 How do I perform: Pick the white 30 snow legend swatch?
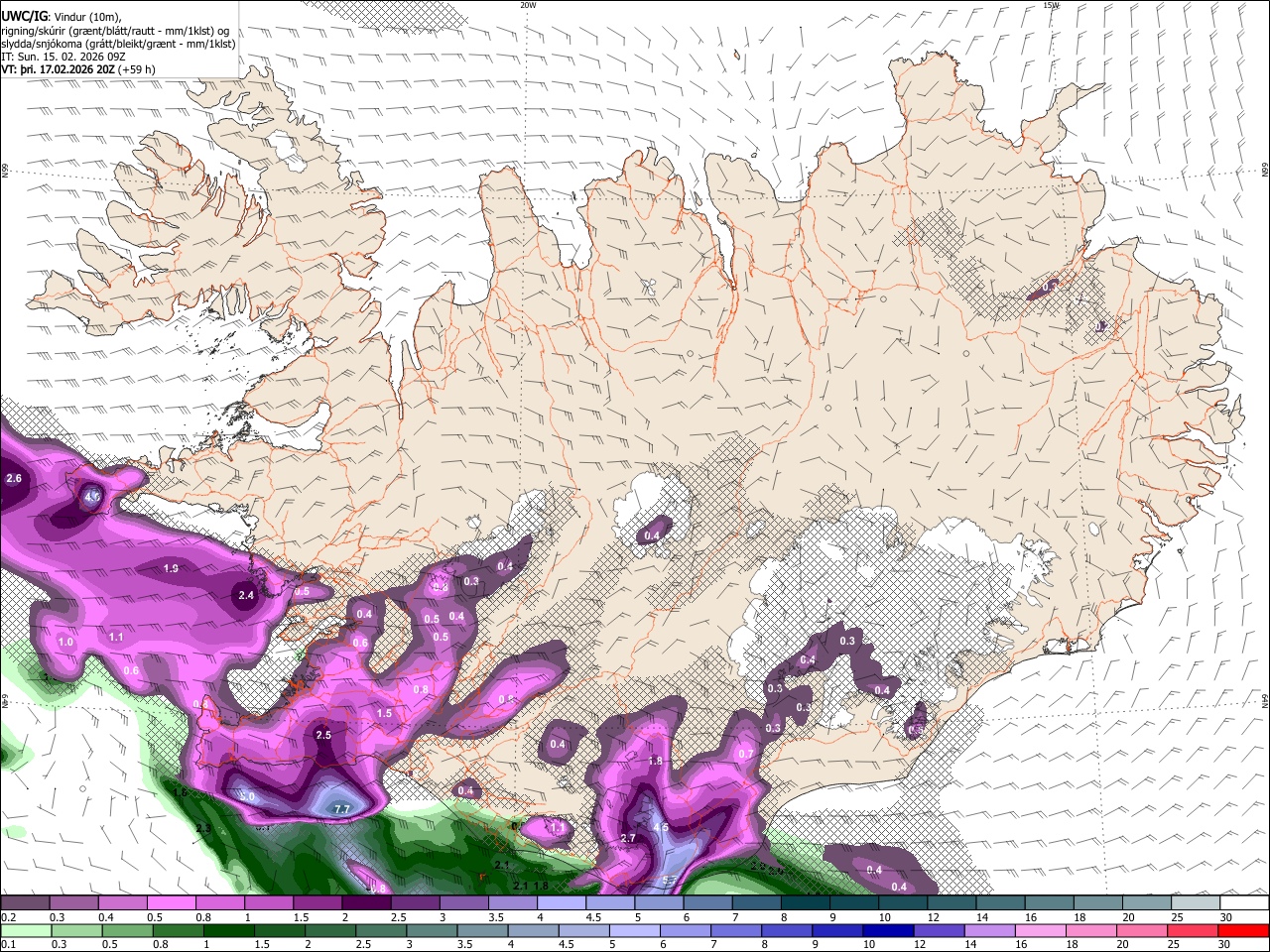click(1244, 903)
